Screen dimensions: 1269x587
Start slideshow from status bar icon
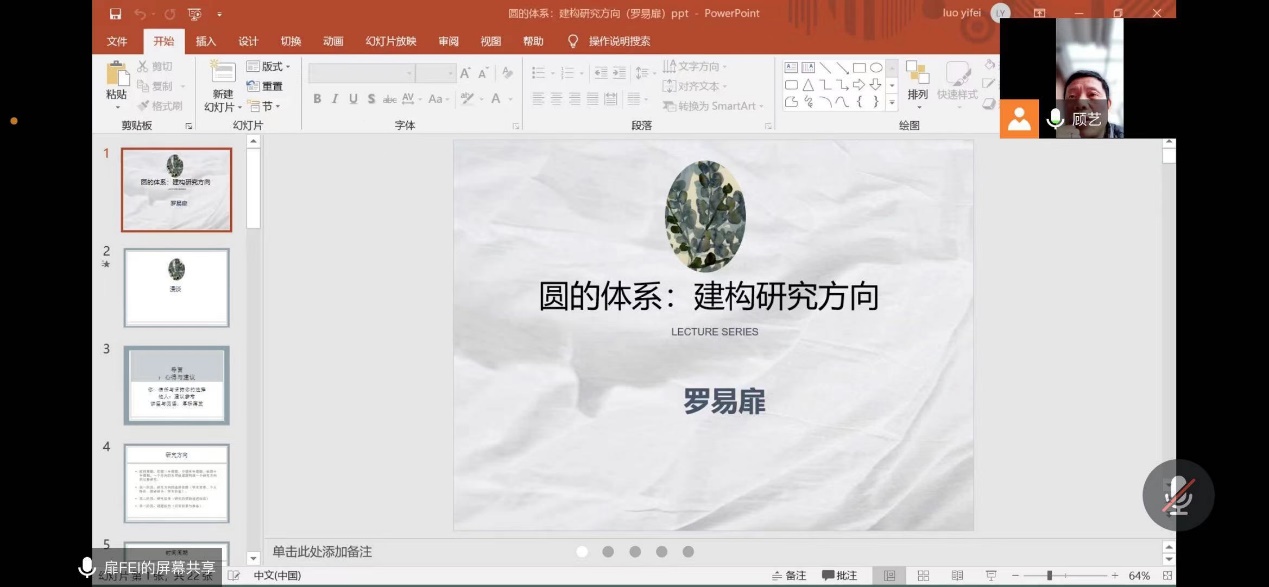pos(990,576)
